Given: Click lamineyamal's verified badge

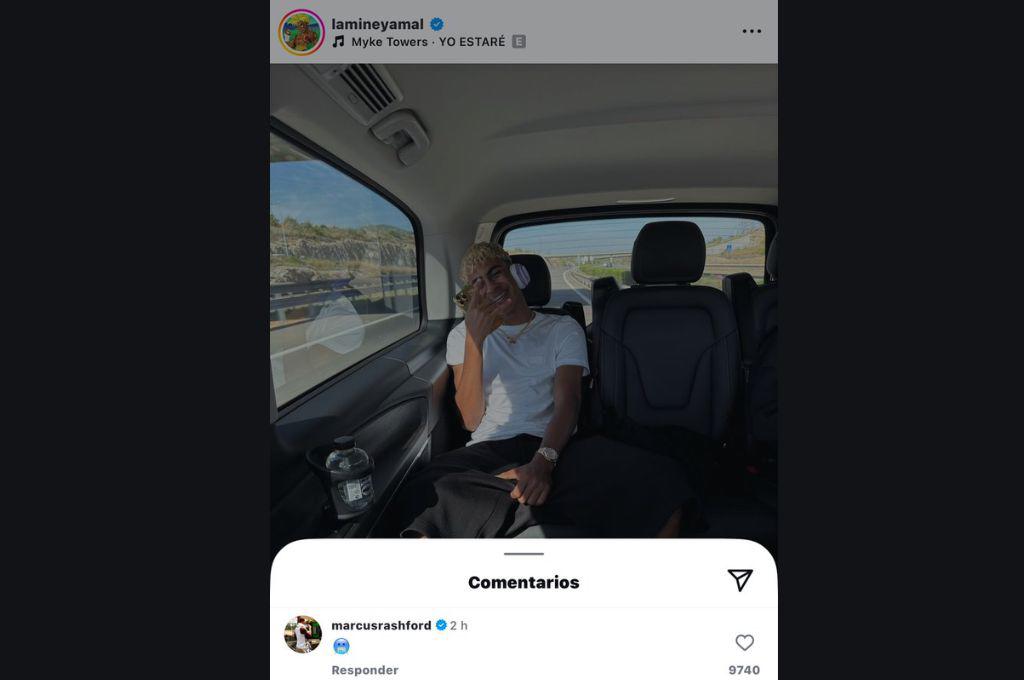Looking at the screenshot, I should click(x=437, y=24).
